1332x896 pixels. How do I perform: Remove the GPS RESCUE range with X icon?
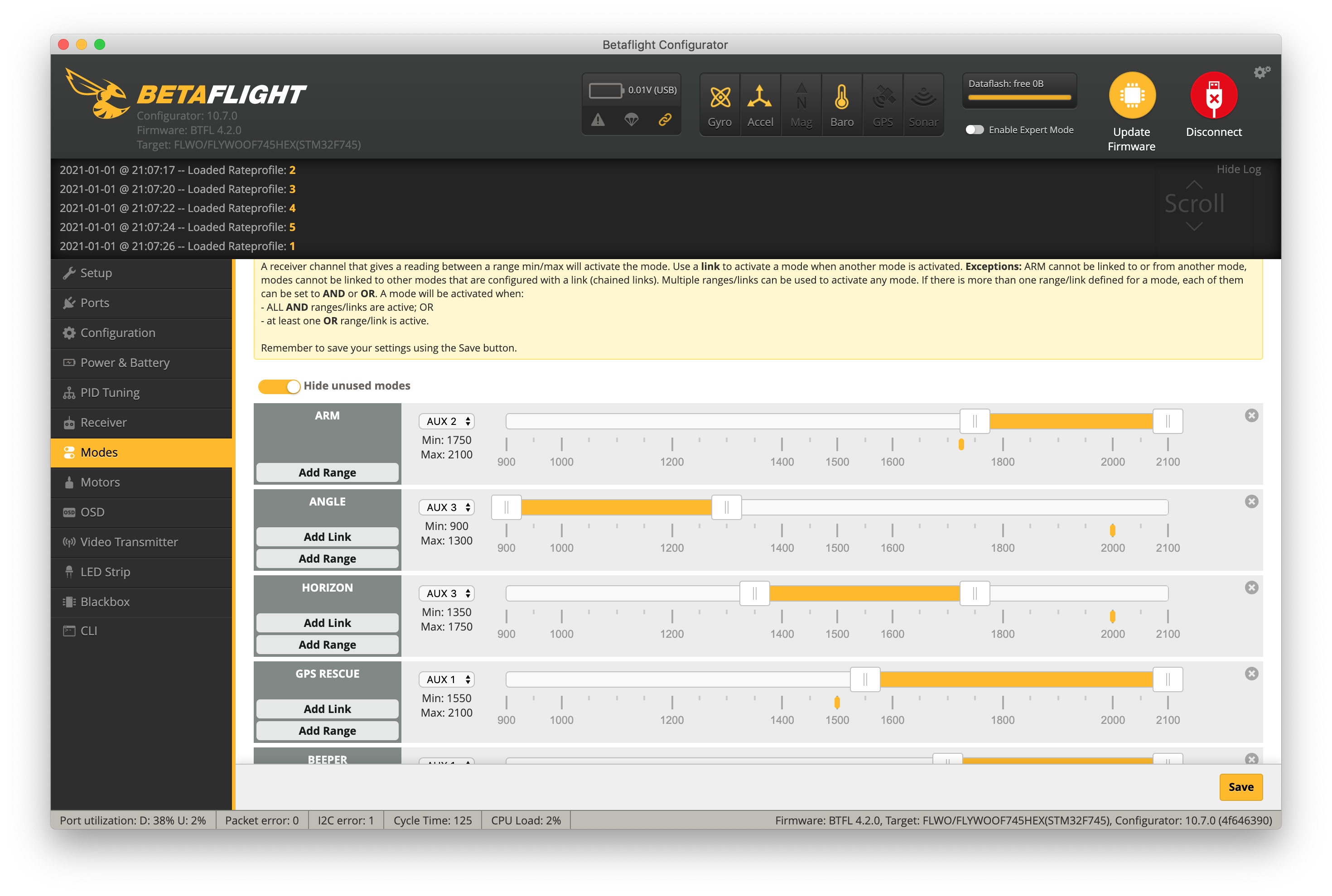point(1251,674)
